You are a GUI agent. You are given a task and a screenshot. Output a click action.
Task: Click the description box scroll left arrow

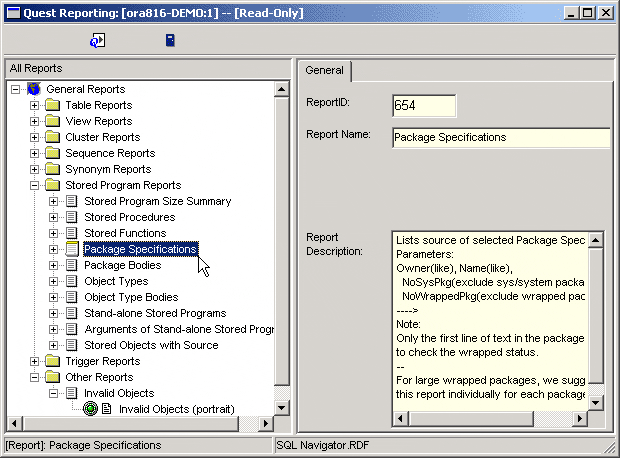[x=400, y=418]
